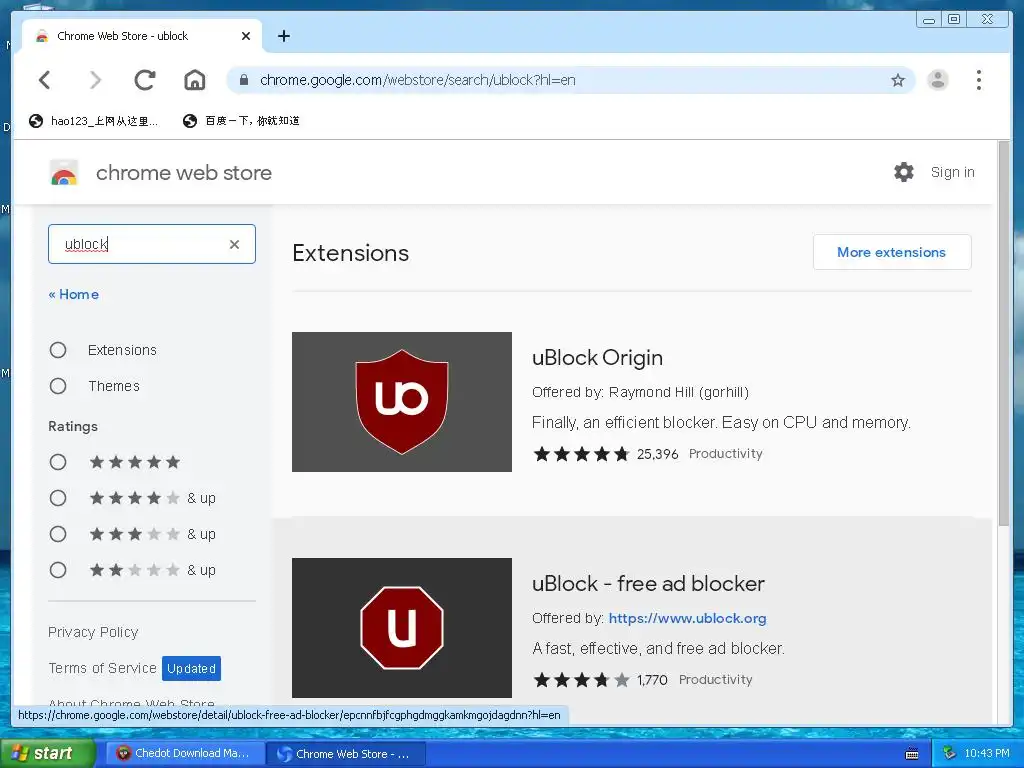Open the Privacy Policy link

(93, 632)
